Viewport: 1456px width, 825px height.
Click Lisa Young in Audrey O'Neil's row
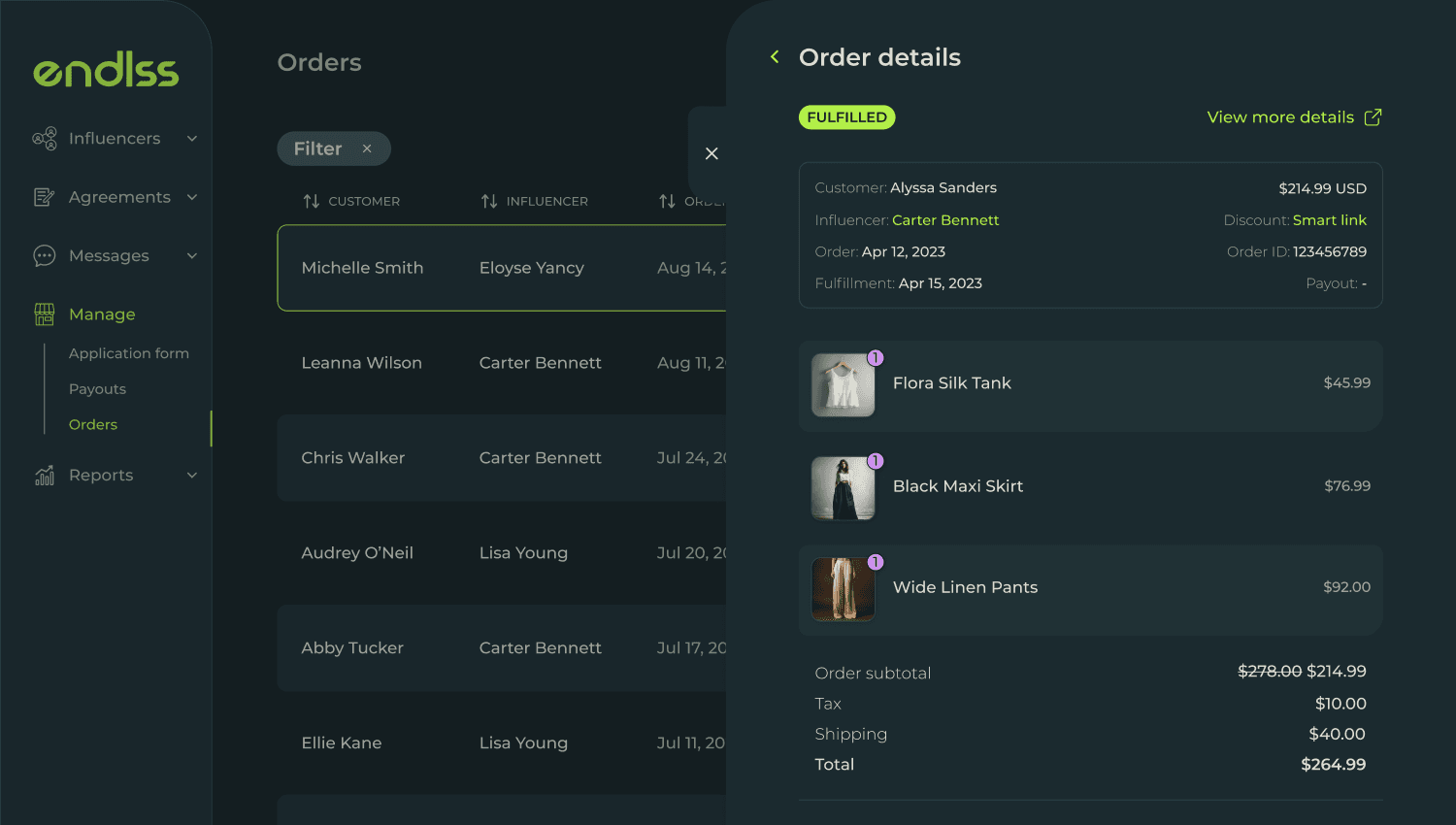523,553
